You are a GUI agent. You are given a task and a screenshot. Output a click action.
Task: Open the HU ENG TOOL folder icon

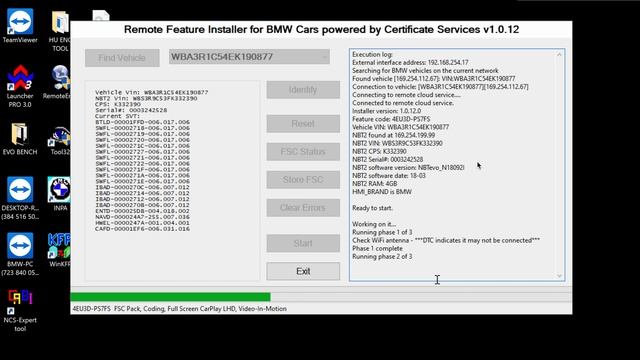point(60,31)
